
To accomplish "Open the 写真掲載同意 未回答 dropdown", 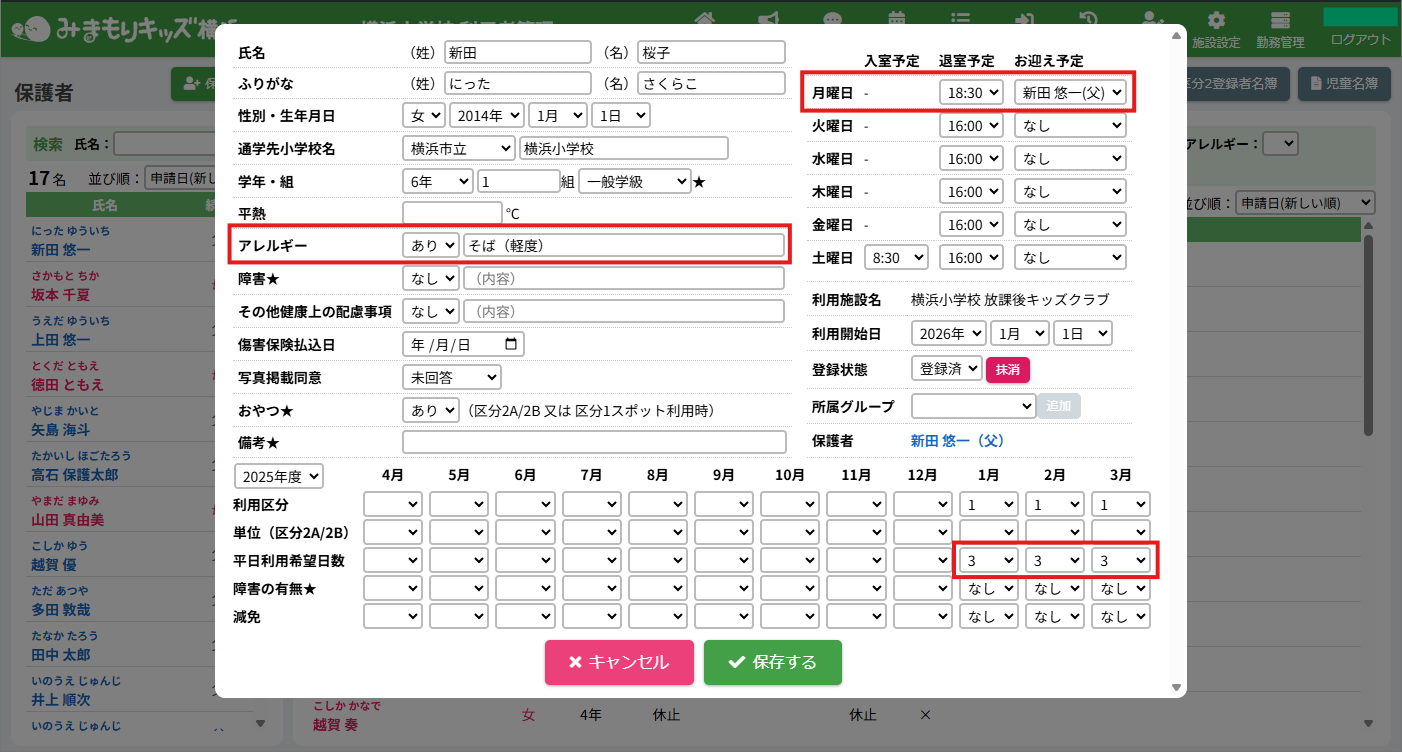I will pos(451,377).
